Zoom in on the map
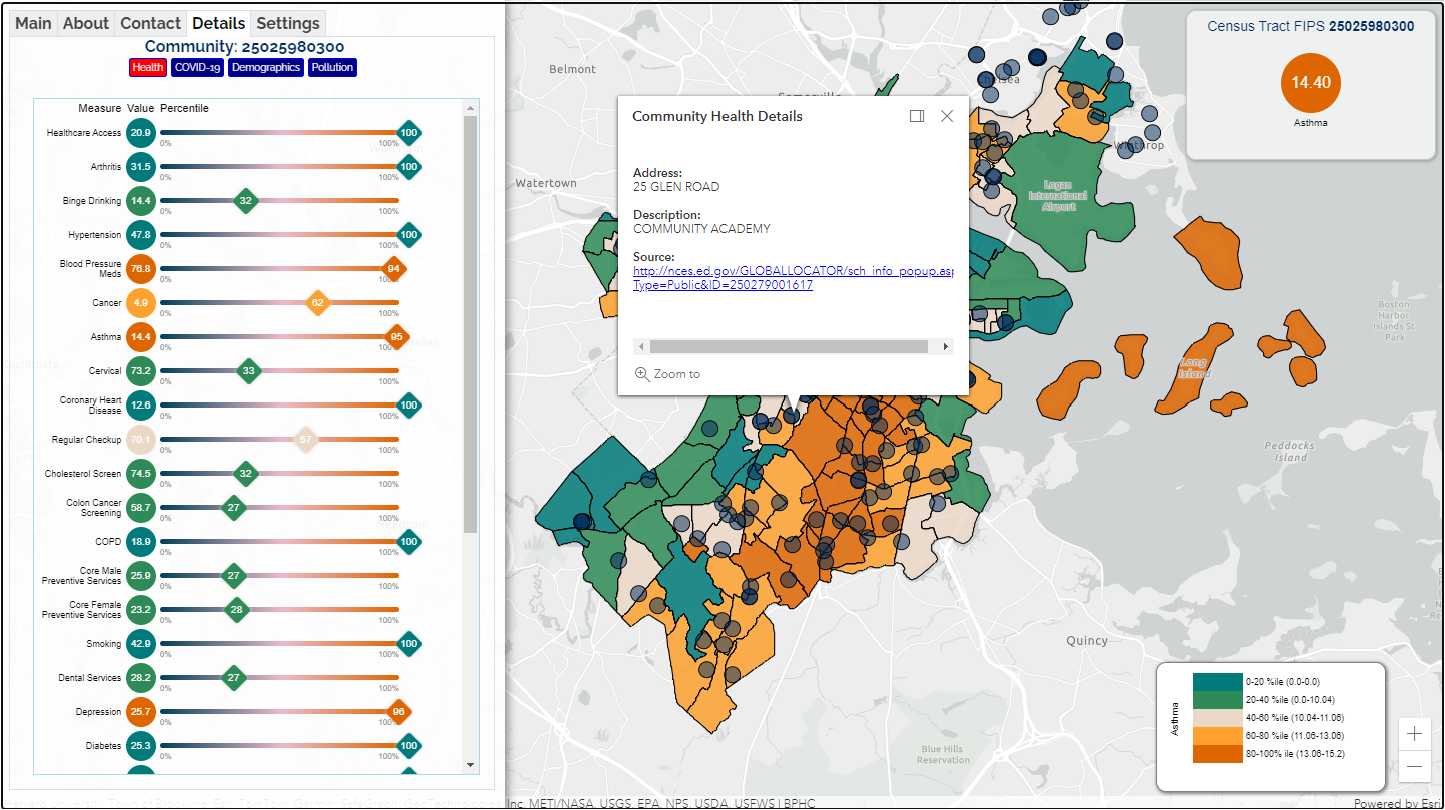Image resolution: width=1445 pixels, height=810 pixels. [x=1414, y=734]
